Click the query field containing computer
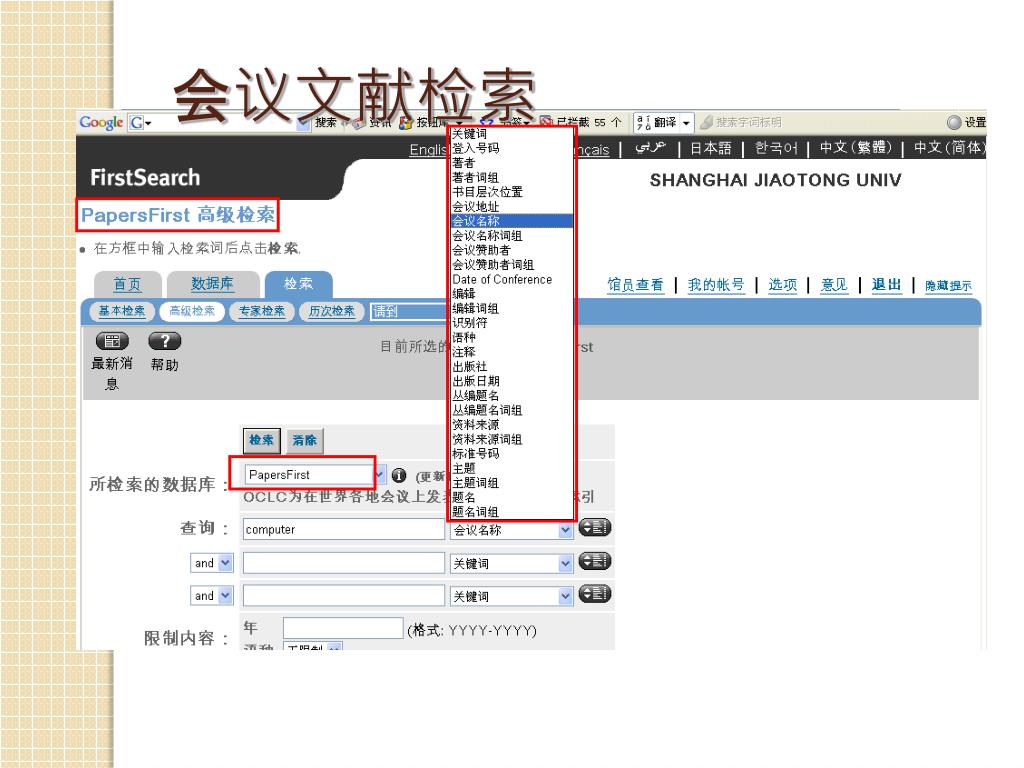This screenshot has width=1024, height=768. click(x=344, y=530)
